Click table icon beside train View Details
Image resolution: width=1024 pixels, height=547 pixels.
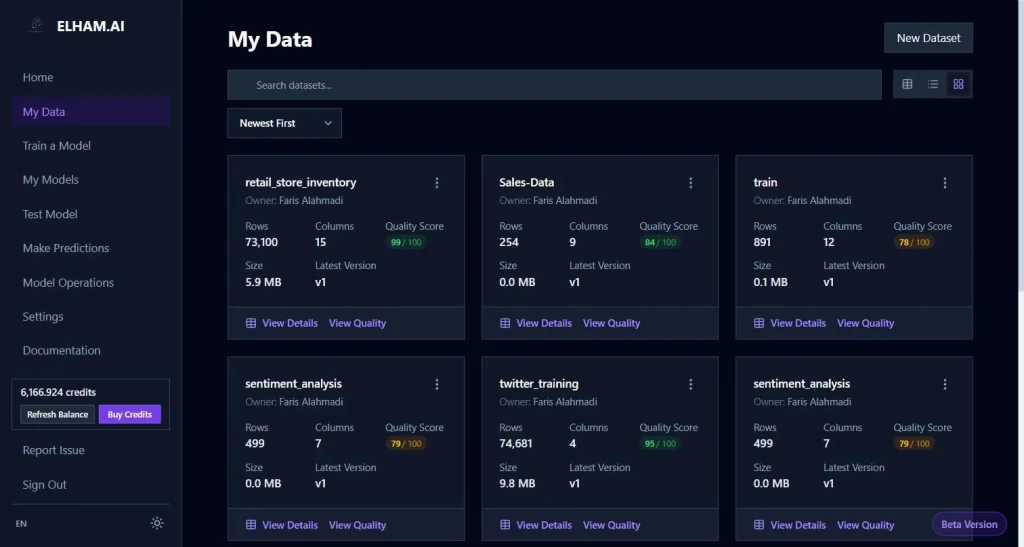click(x=759, y=323)
